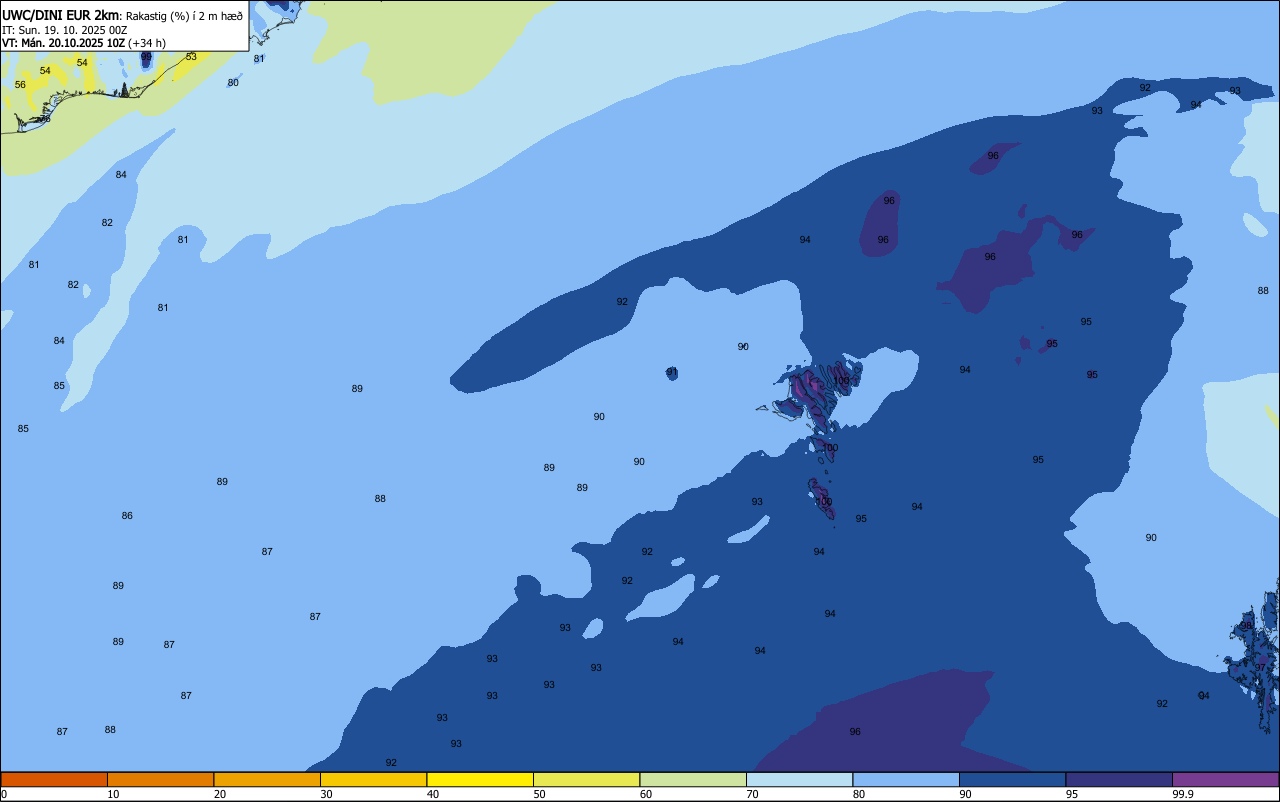Click the bright yellow 40–50 legend segment
The height and width of the screenshot is (802, 1280).
[480, 779]
